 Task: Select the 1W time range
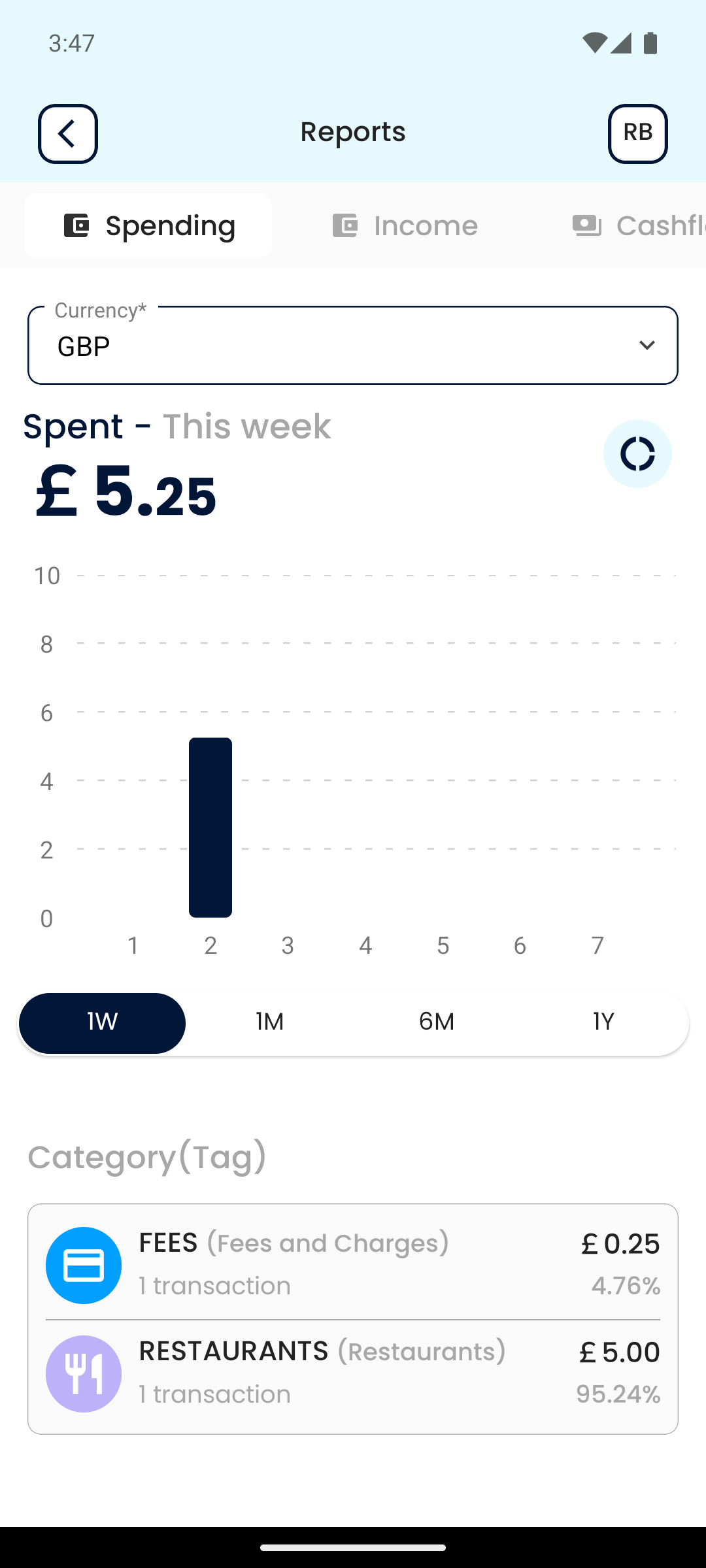click(x=103, y=1022)
